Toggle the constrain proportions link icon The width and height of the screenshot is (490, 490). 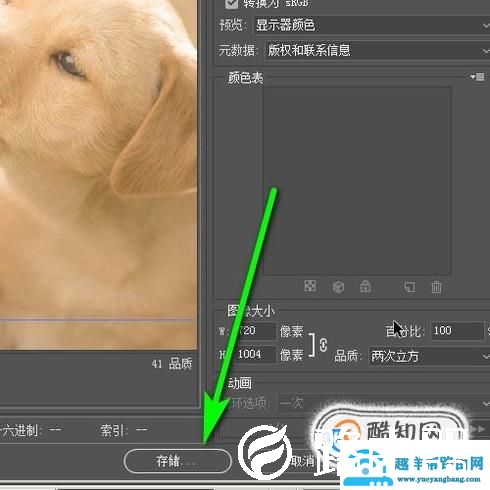point(323,345)
